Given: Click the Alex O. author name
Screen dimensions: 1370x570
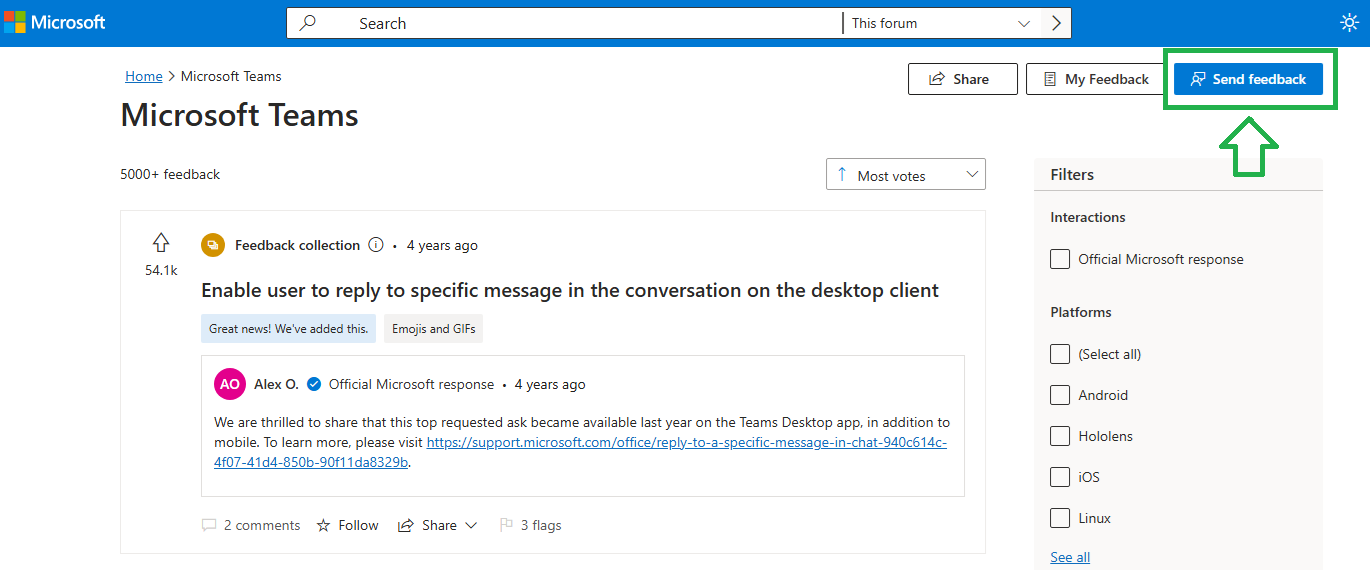Looking at the screenshot, I should click(x=275, y=384).
